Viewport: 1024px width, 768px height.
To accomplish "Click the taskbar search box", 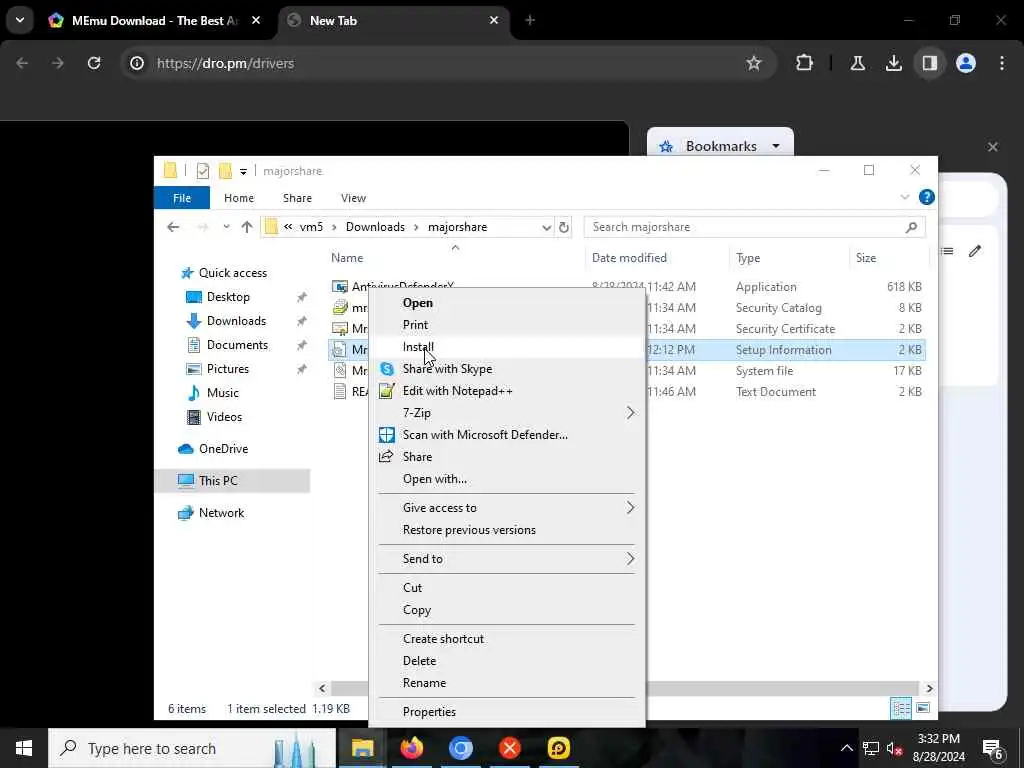I will (192, 748).
